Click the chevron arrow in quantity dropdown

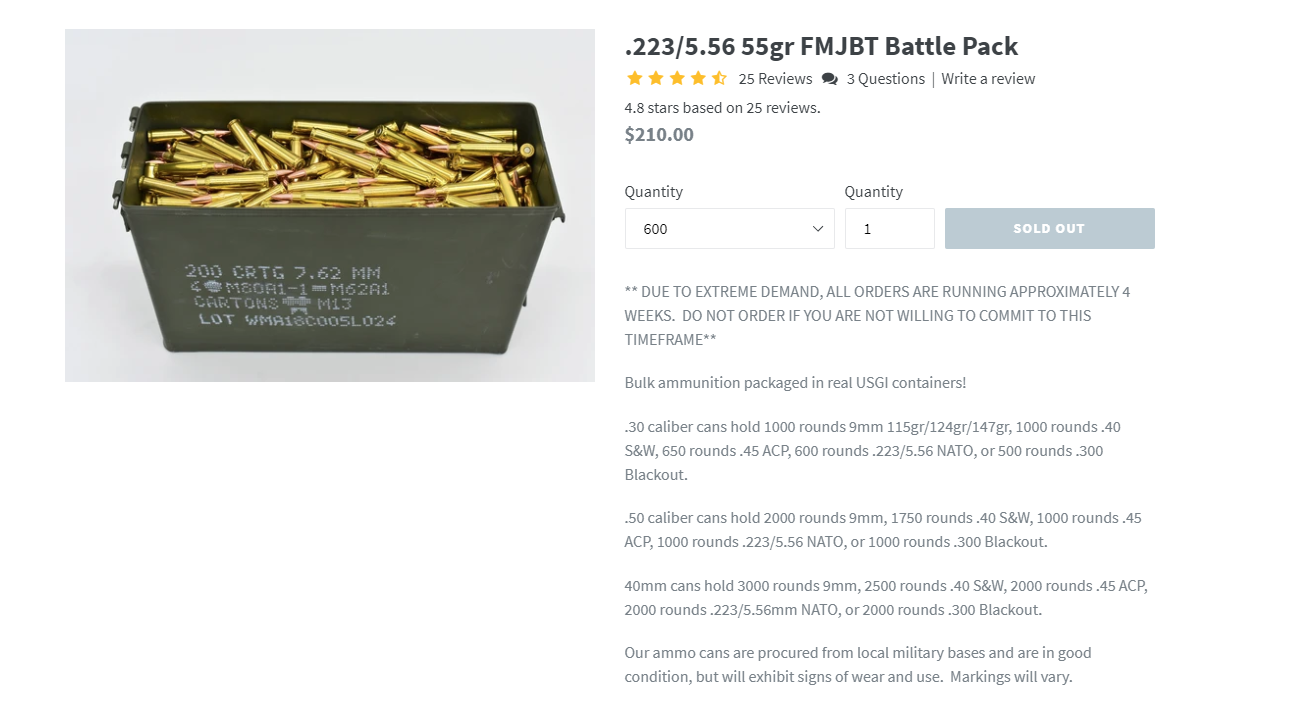tap(817, 229)
